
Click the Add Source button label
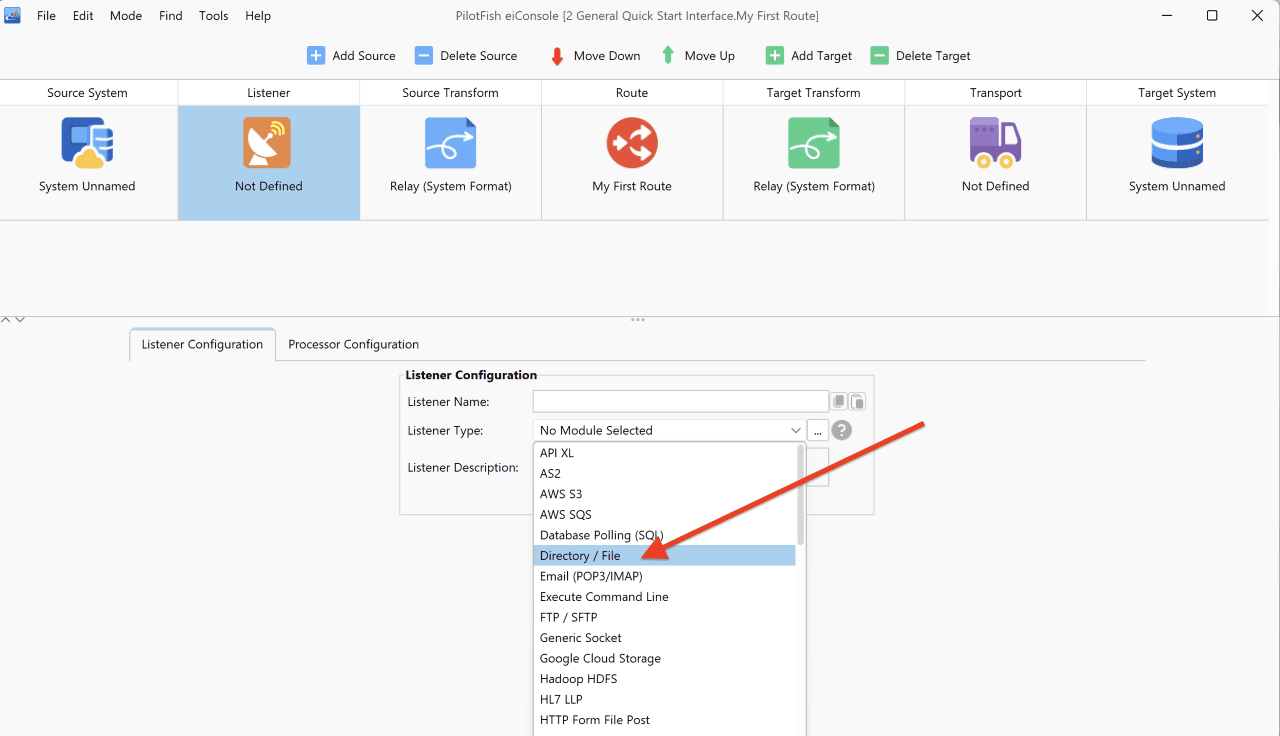[364, 56]
